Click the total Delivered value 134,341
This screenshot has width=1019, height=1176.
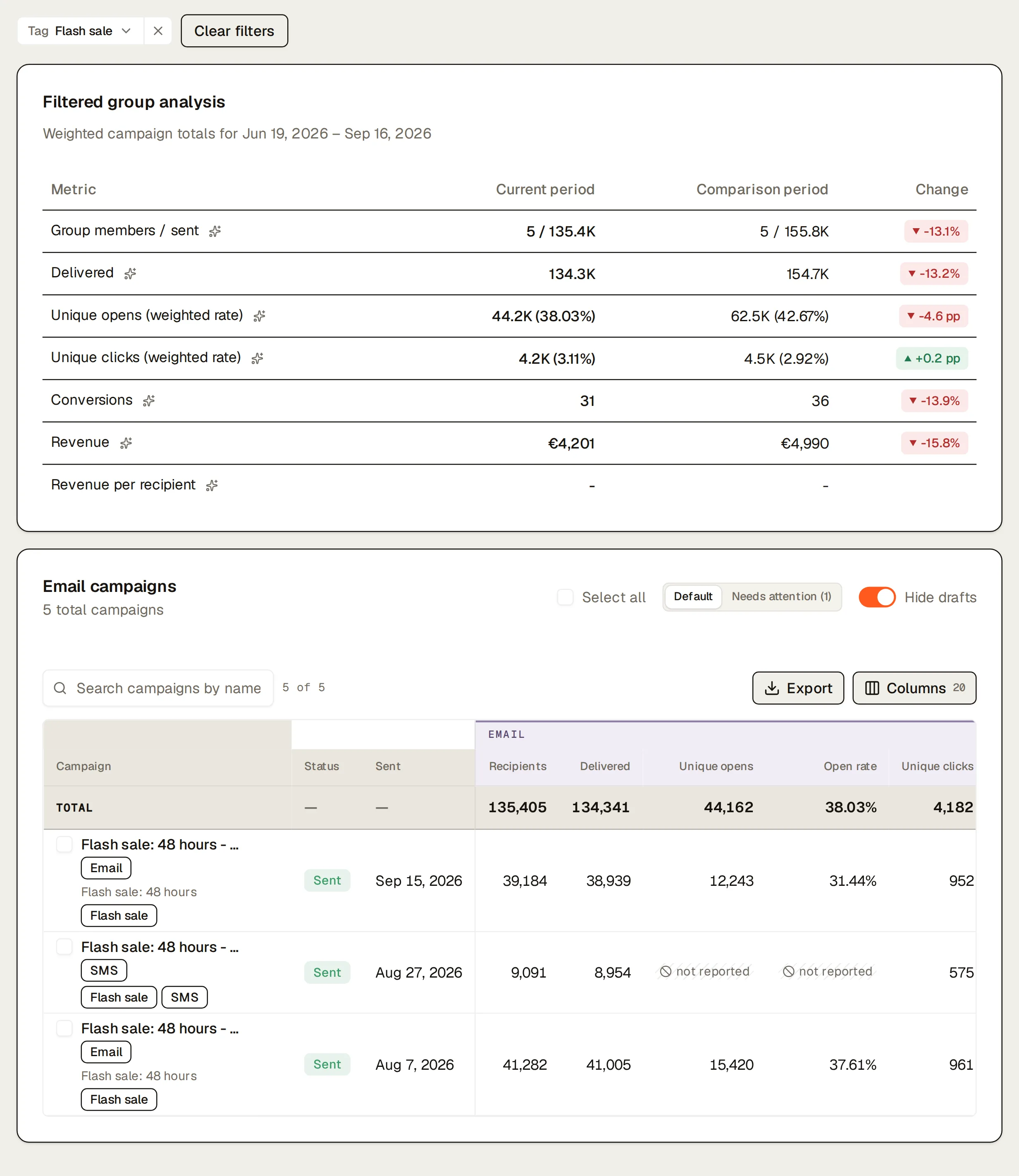601,808
